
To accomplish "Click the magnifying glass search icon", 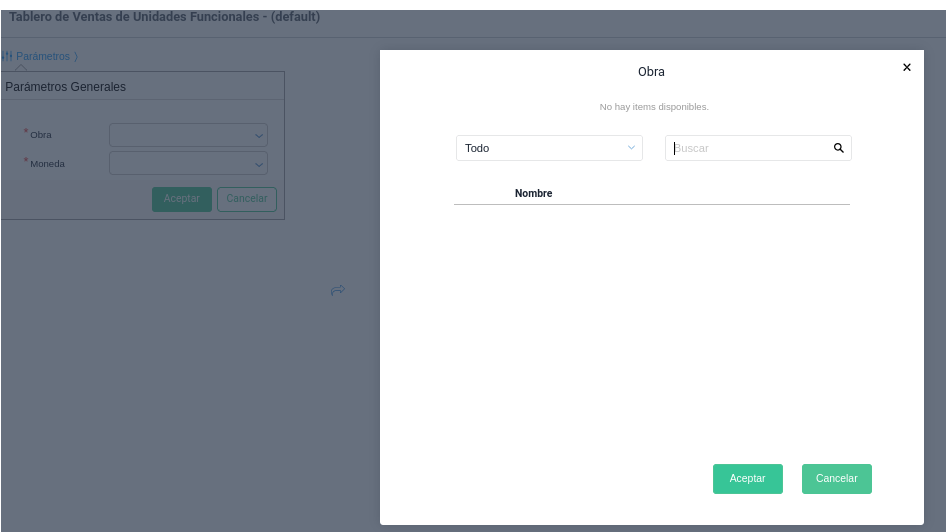I will (x=839, y=148).
